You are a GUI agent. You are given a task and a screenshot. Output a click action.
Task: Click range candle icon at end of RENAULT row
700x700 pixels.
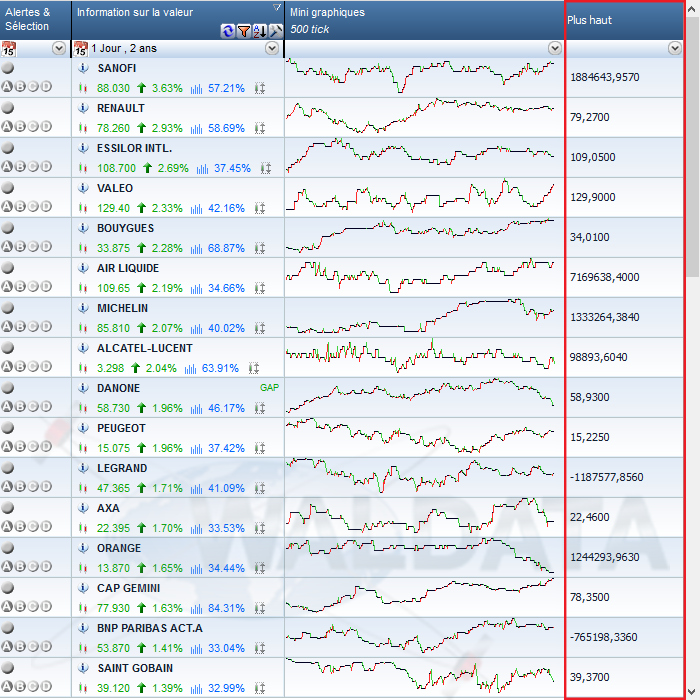coord(260,129)
